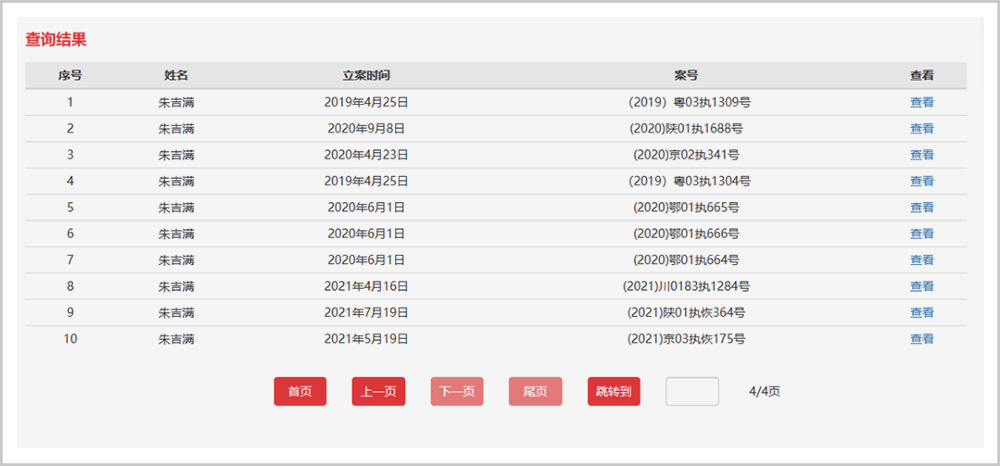This screenshot has height=466, width=1000.
Task: Click the 上一页 previous page button
Action: [x=378, y=392]
